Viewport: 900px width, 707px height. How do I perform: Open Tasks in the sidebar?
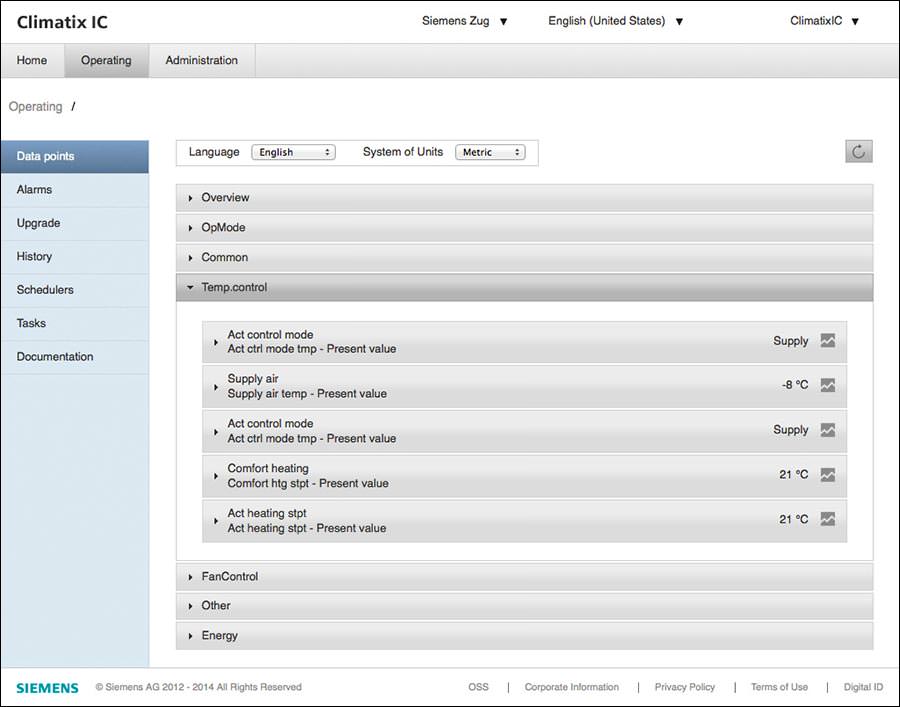pyautogui.click(x=75, y=323)
